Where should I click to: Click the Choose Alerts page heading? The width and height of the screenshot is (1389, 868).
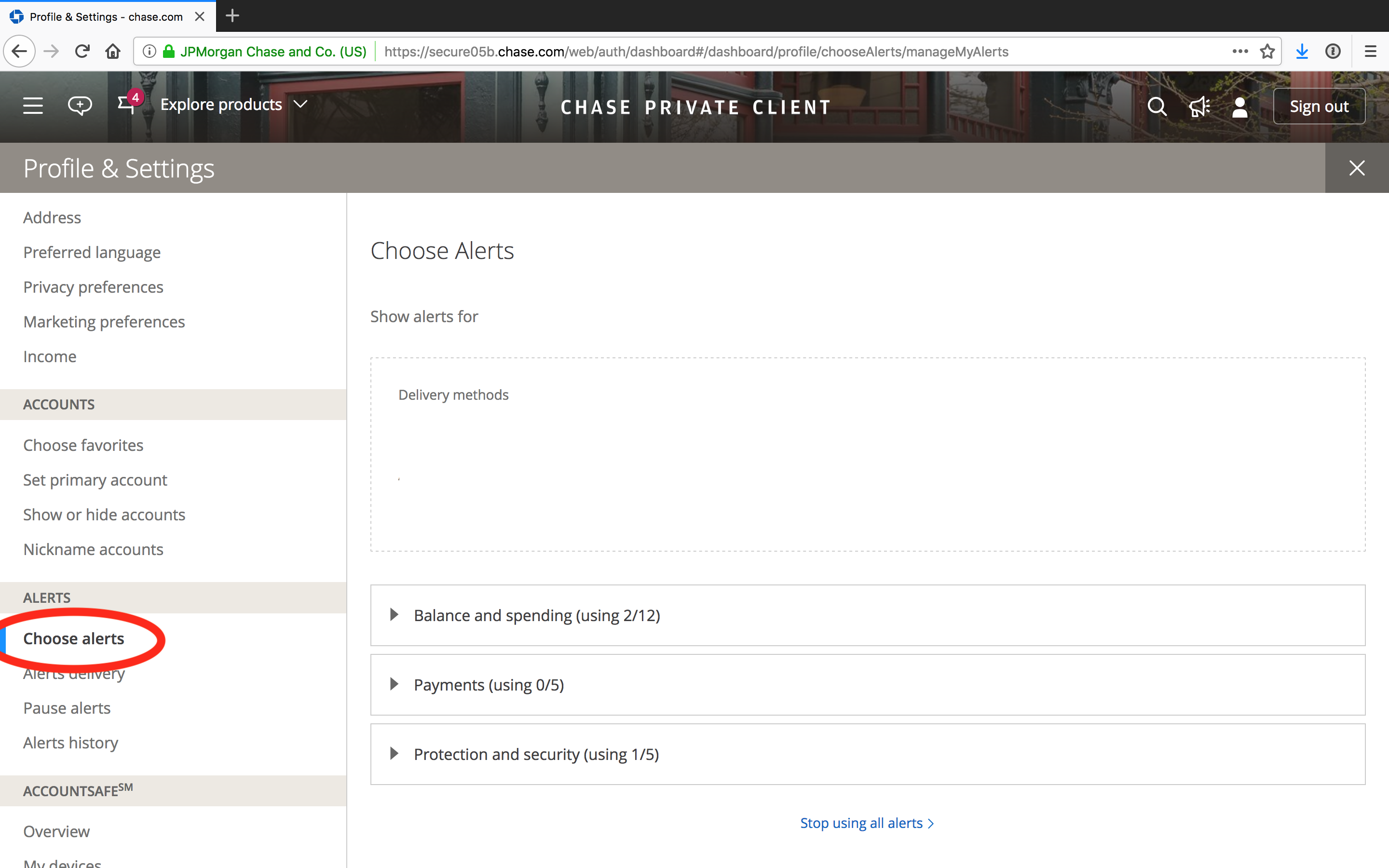(442, 251)
